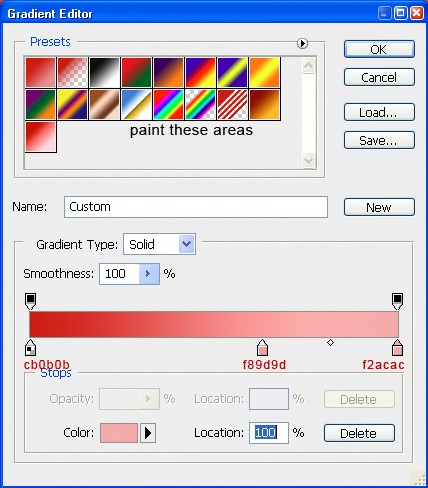Screen dimensions: 428x488
Task: Choose the copper brown gradient preset
Action: point(104,104)
